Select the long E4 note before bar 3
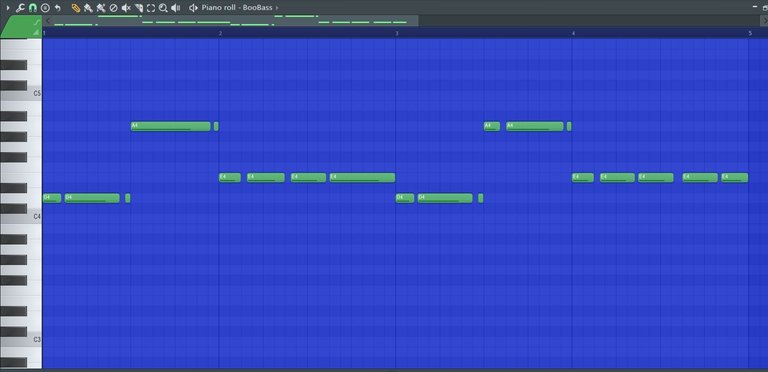This screenshot has height=372, width=768. [x=362, y=178]
